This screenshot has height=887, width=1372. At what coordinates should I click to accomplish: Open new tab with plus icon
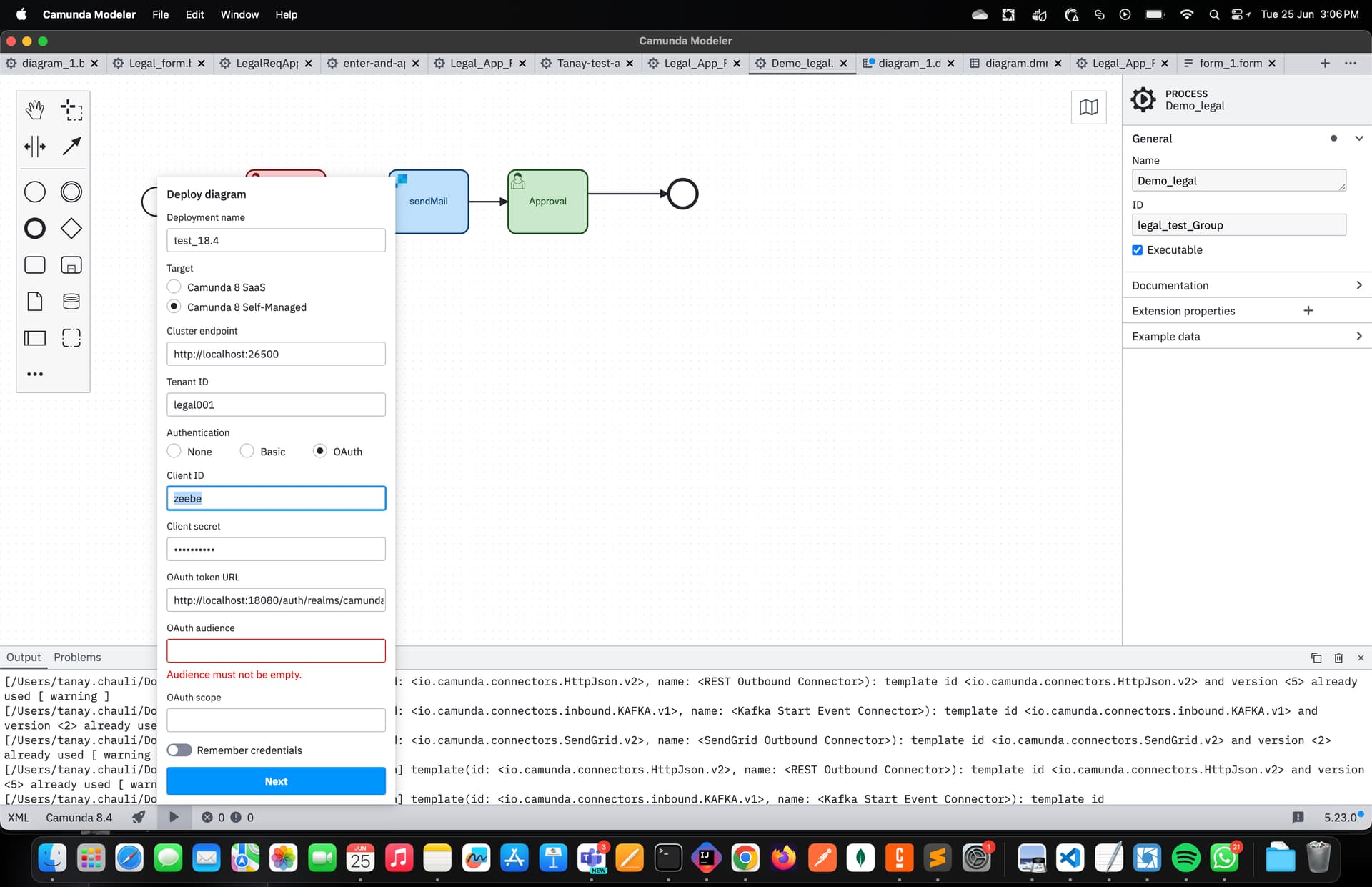(x=1324, y=63)
